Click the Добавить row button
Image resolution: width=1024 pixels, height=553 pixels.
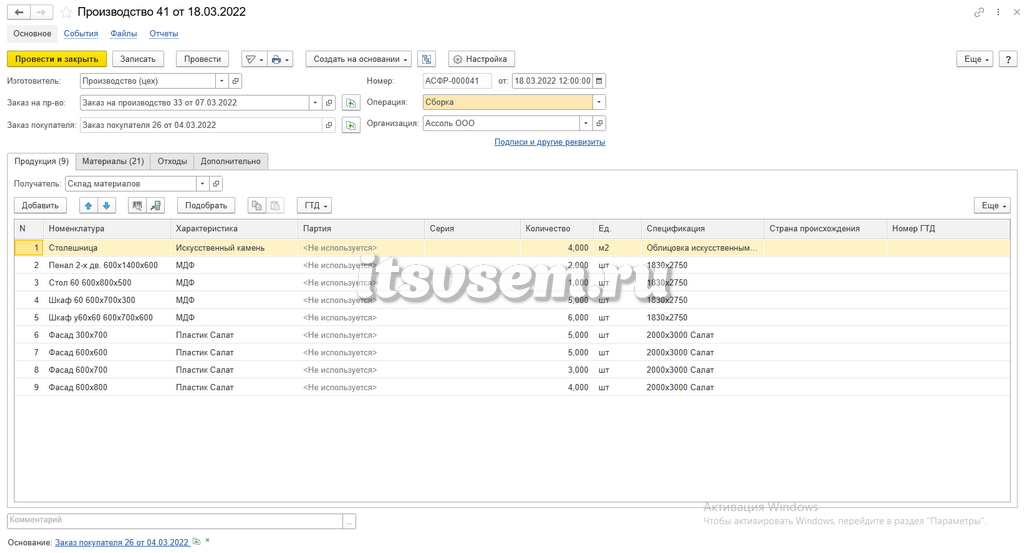click(40, 206)
